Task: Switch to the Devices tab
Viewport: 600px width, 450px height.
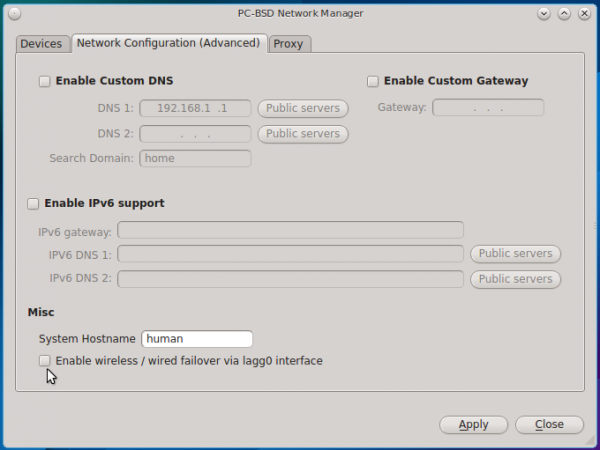Action: pyautogui.click(x=42, y=44)
